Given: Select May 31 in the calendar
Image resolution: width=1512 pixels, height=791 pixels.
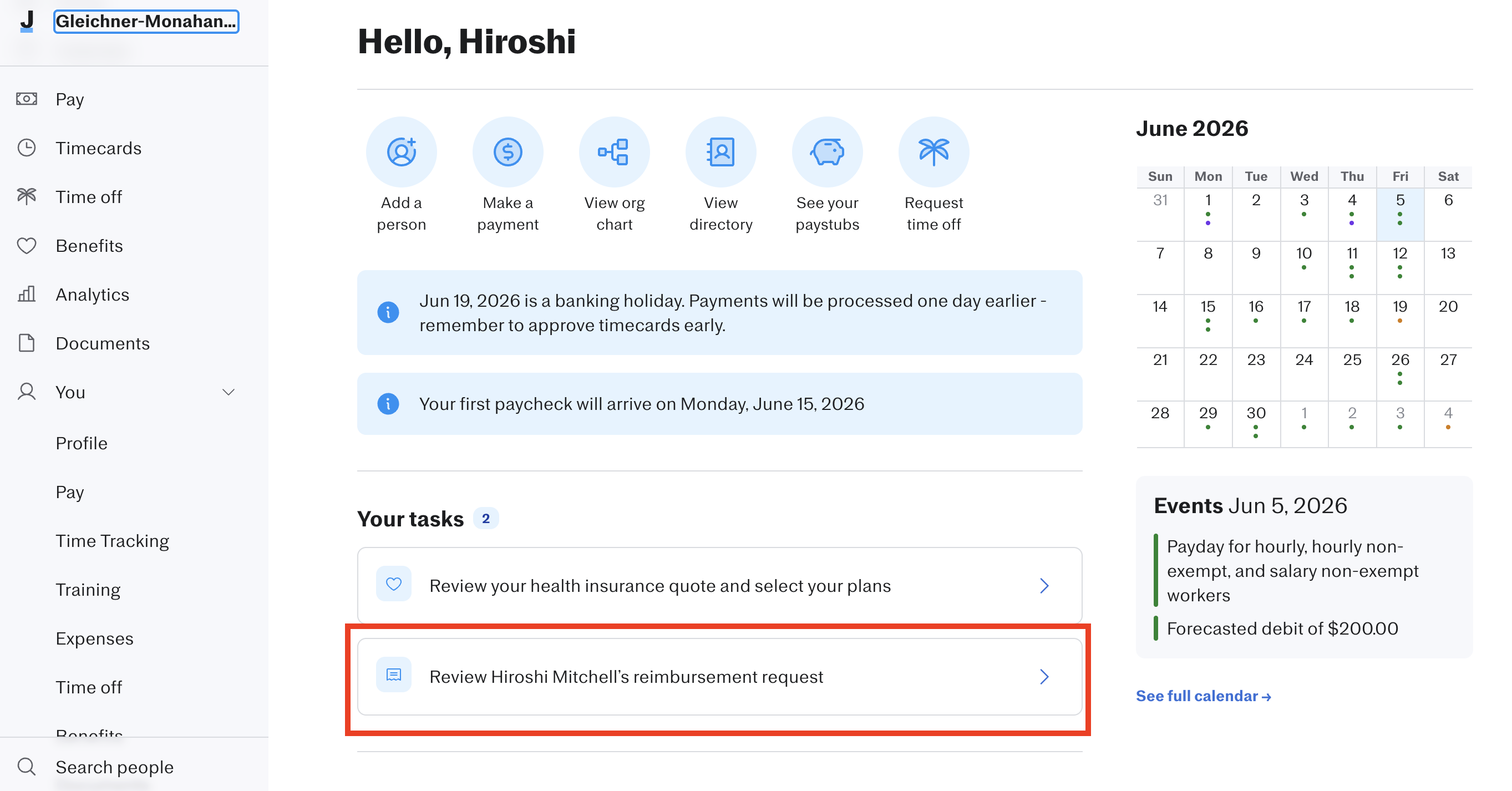Looking at the screenshot, I should click(x=1160, y=214).
